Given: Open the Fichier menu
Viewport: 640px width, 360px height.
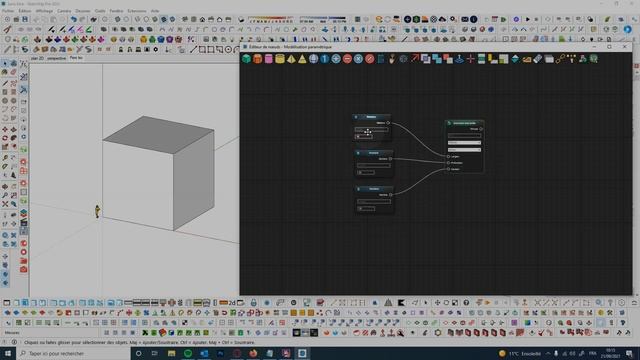Looking at the screenshot, I should 8,11.
